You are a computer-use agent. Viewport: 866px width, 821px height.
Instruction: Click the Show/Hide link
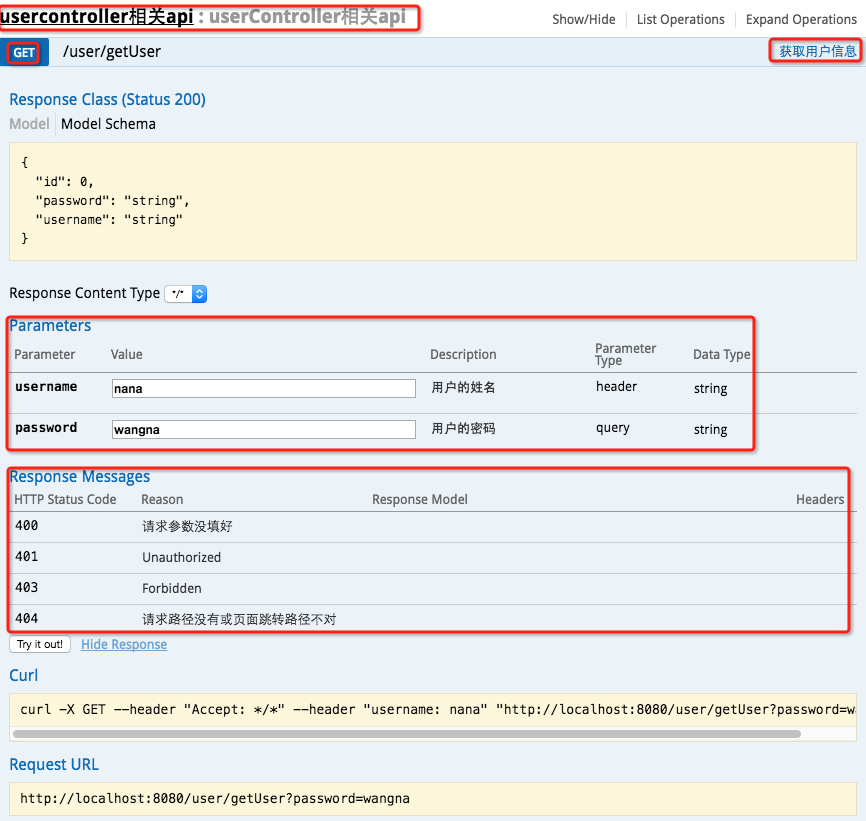point(584,19)
